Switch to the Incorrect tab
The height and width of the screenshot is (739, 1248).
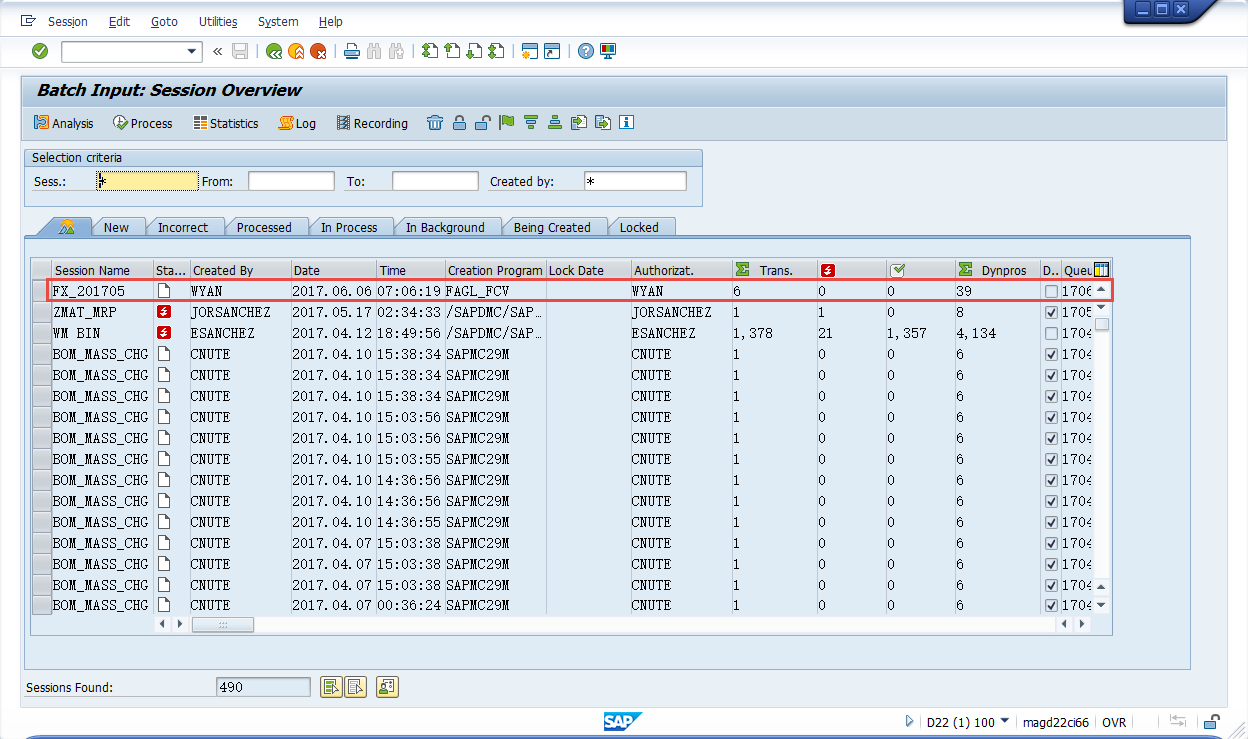[x=183, y=227]
